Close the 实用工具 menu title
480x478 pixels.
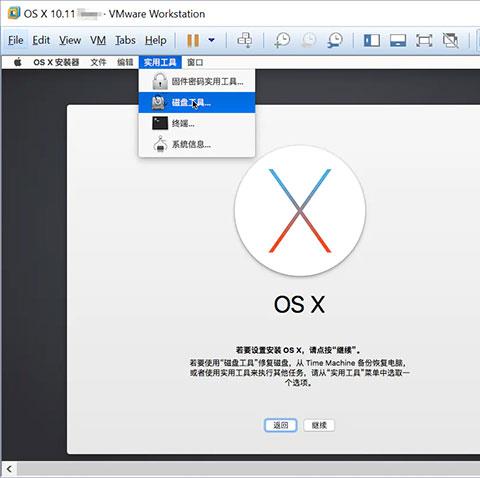(160, 62)
